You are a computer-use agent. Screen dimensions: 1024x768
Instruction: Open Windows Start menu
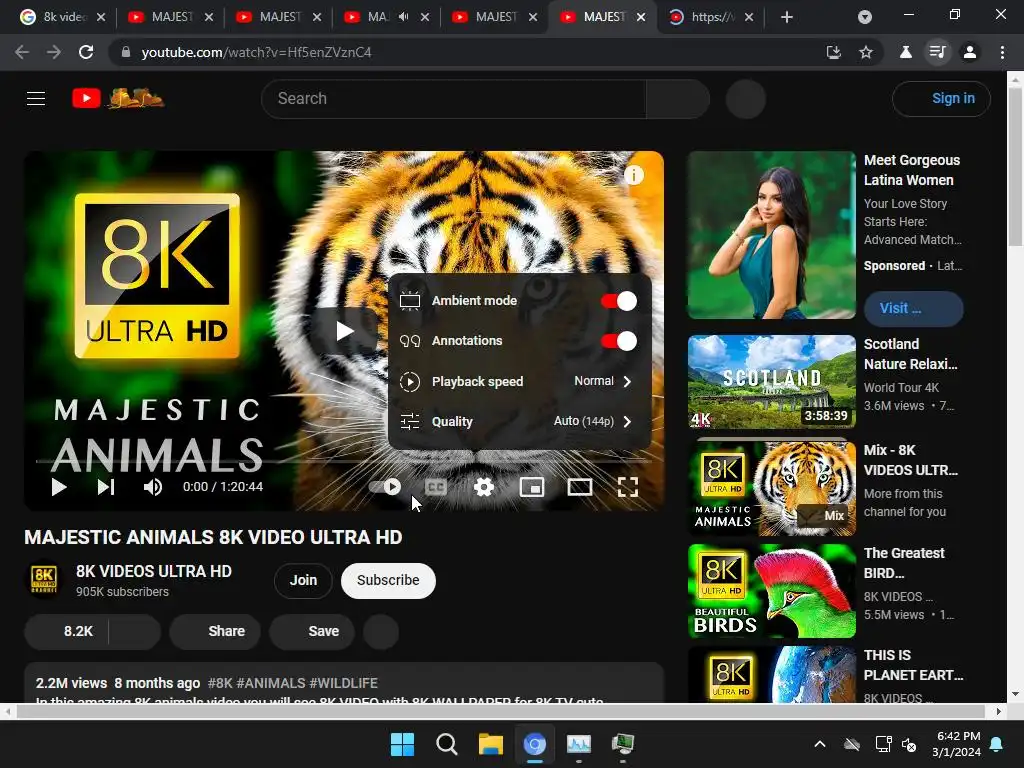[402, 744]
